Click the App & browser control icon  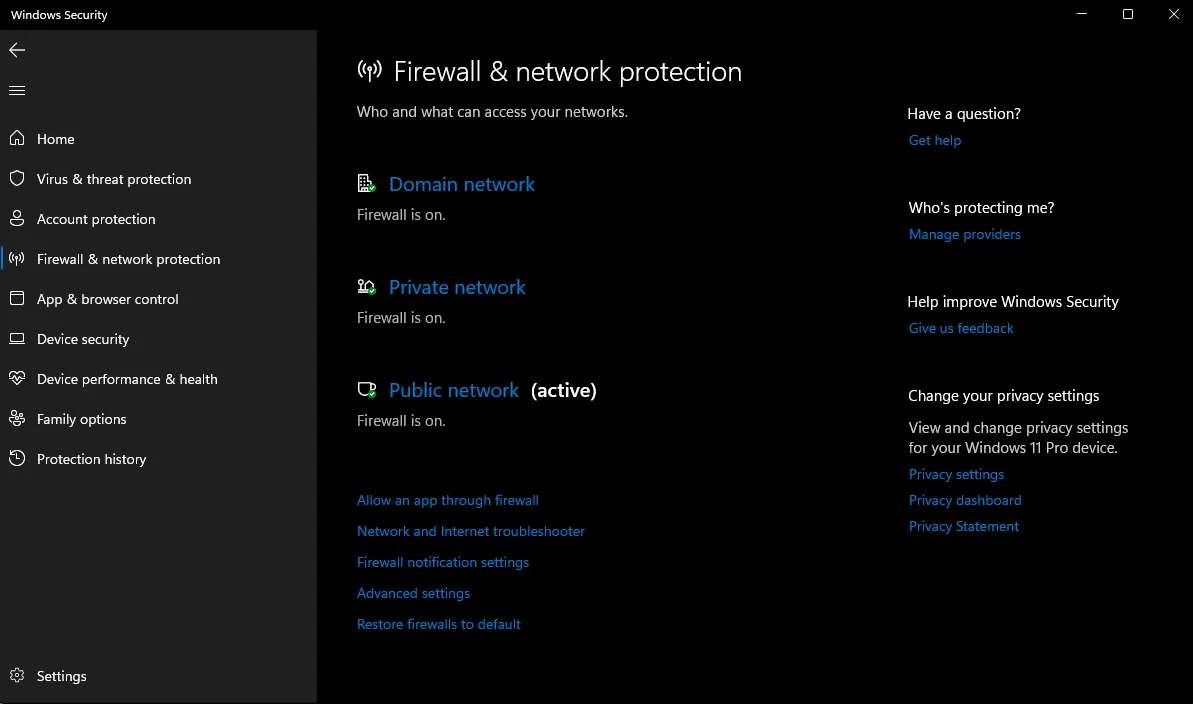point(17,299)
